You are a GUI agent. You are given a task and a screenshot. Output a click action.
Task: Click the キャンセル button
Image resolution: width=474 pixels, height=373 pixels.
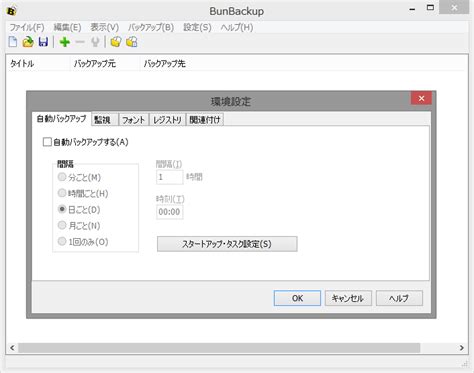pyautogui.click(x=348, y=298)
